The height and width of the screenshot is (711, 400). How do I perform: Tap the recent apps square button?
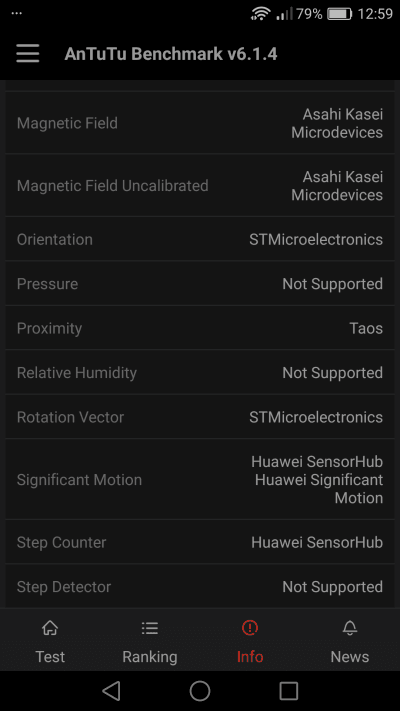(289, 691)
